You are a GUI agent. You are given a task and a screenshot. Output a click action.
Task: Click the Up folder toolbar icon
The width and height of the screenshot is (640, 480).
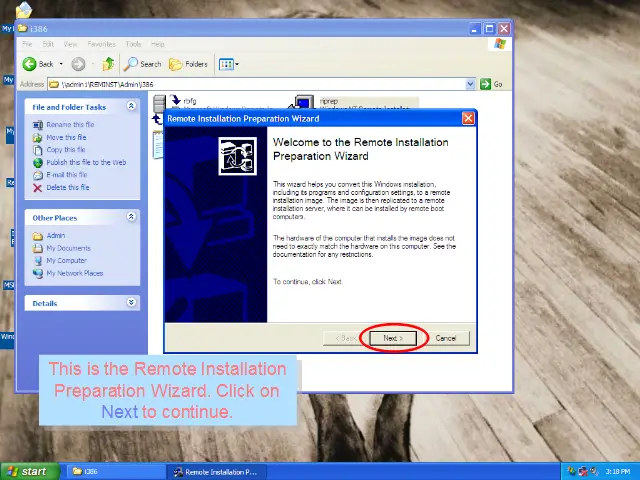coord(108,64)
